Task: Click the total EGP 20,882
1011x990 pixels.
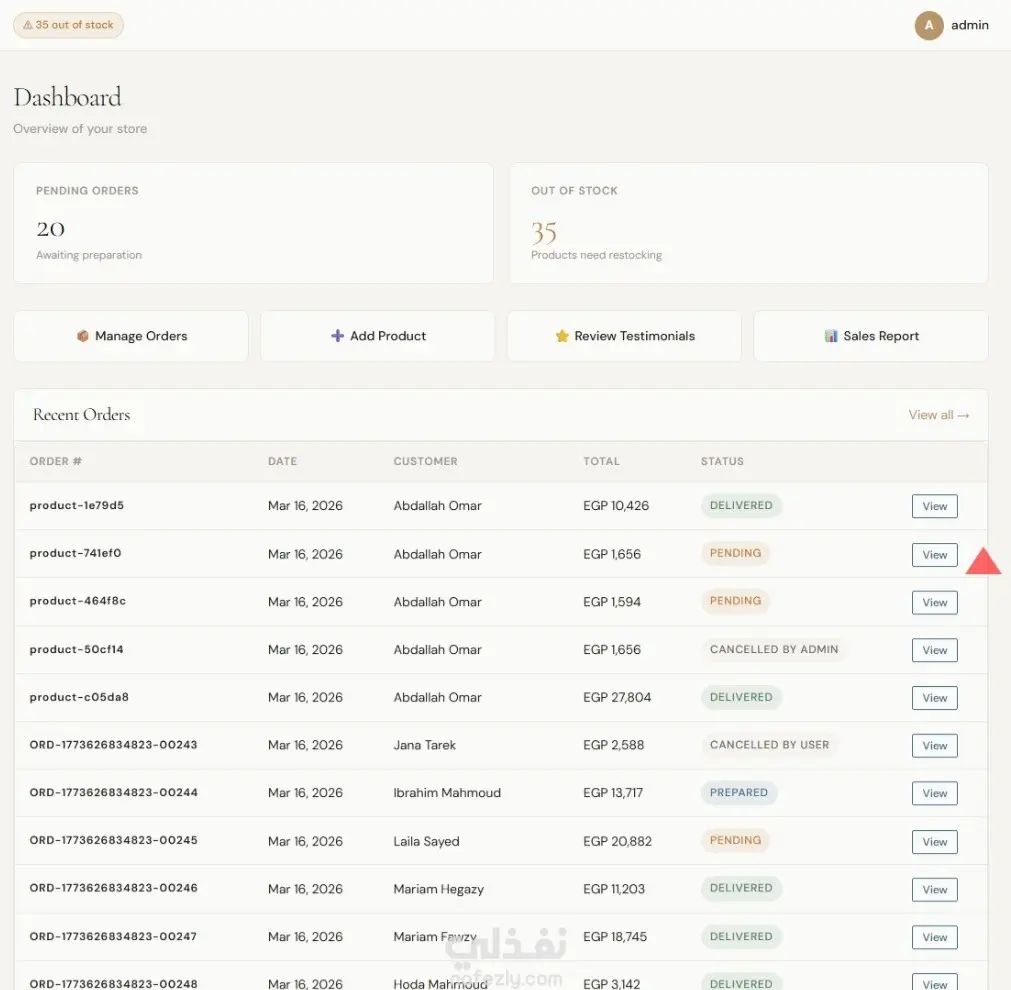Action: click(617, 841)
